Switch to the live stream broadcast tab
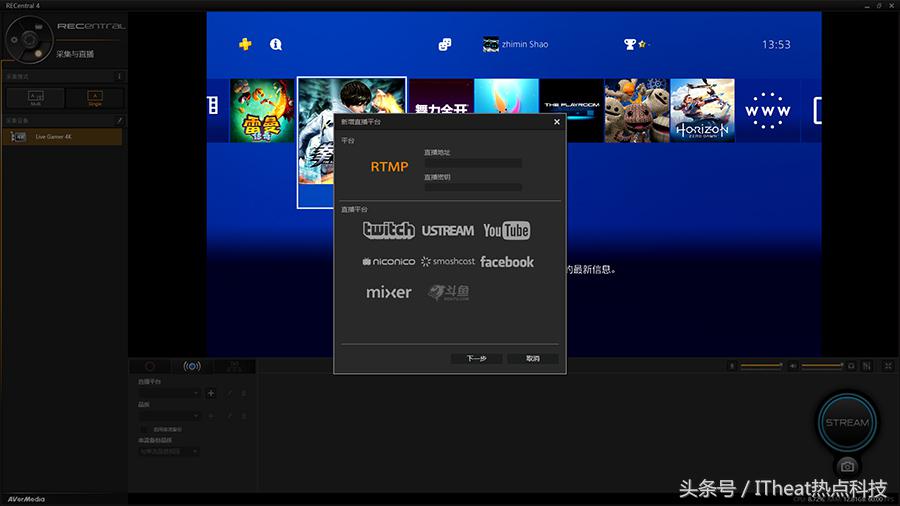This screenshot has width=900, height=506. click(192, 366)
